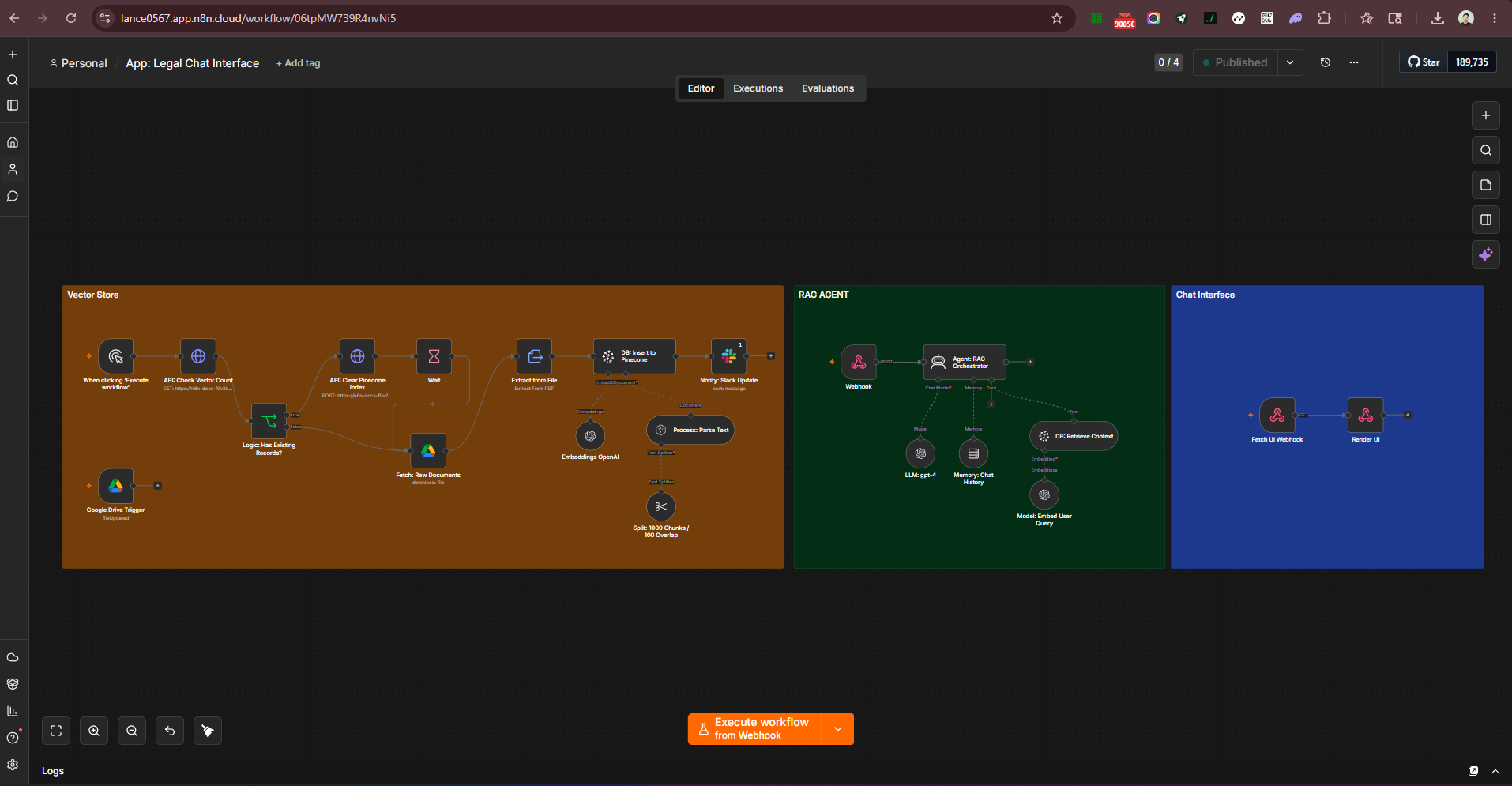Click the browser address bar URL

point(258,18)
